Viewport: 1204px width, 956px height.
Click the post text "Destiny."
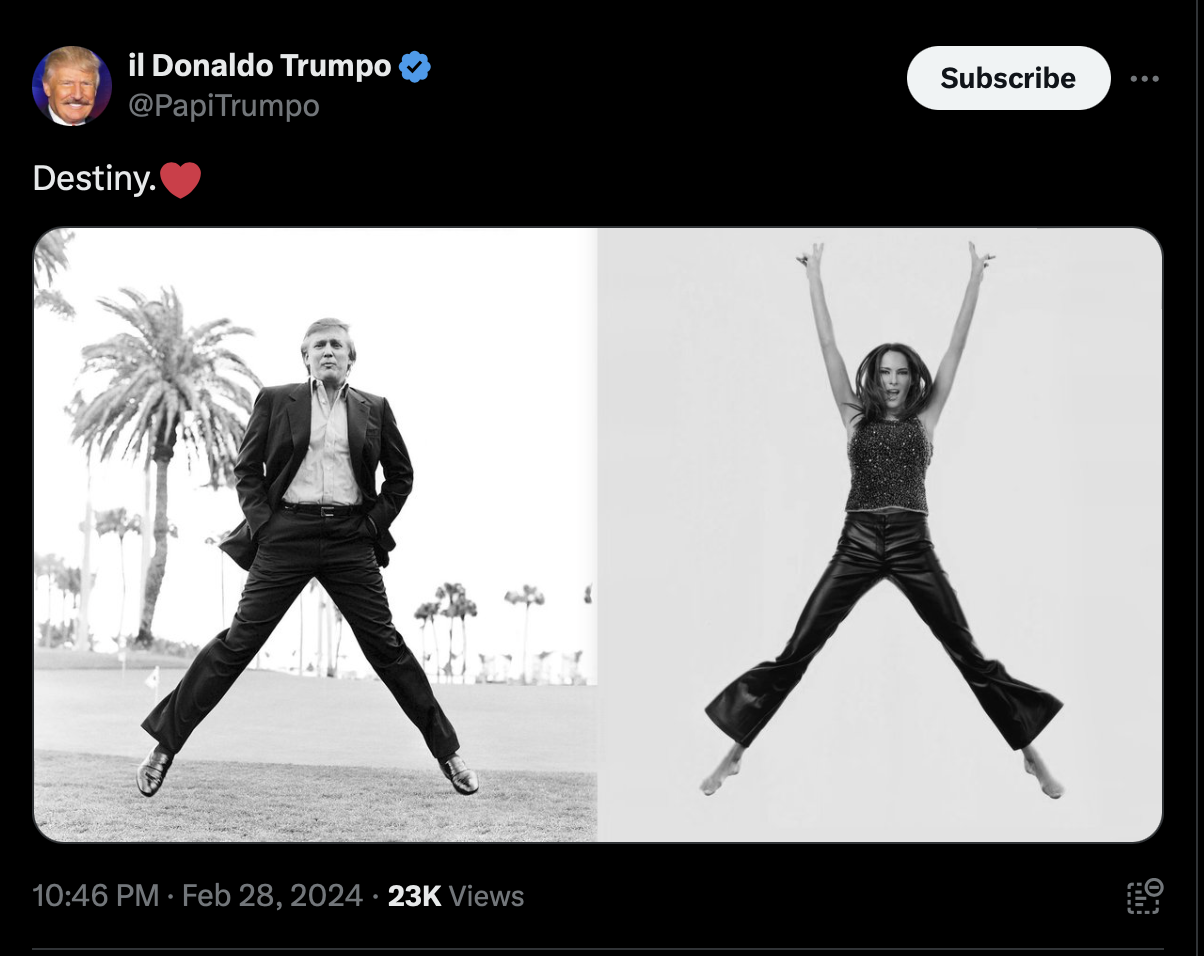tap(94, 179)
